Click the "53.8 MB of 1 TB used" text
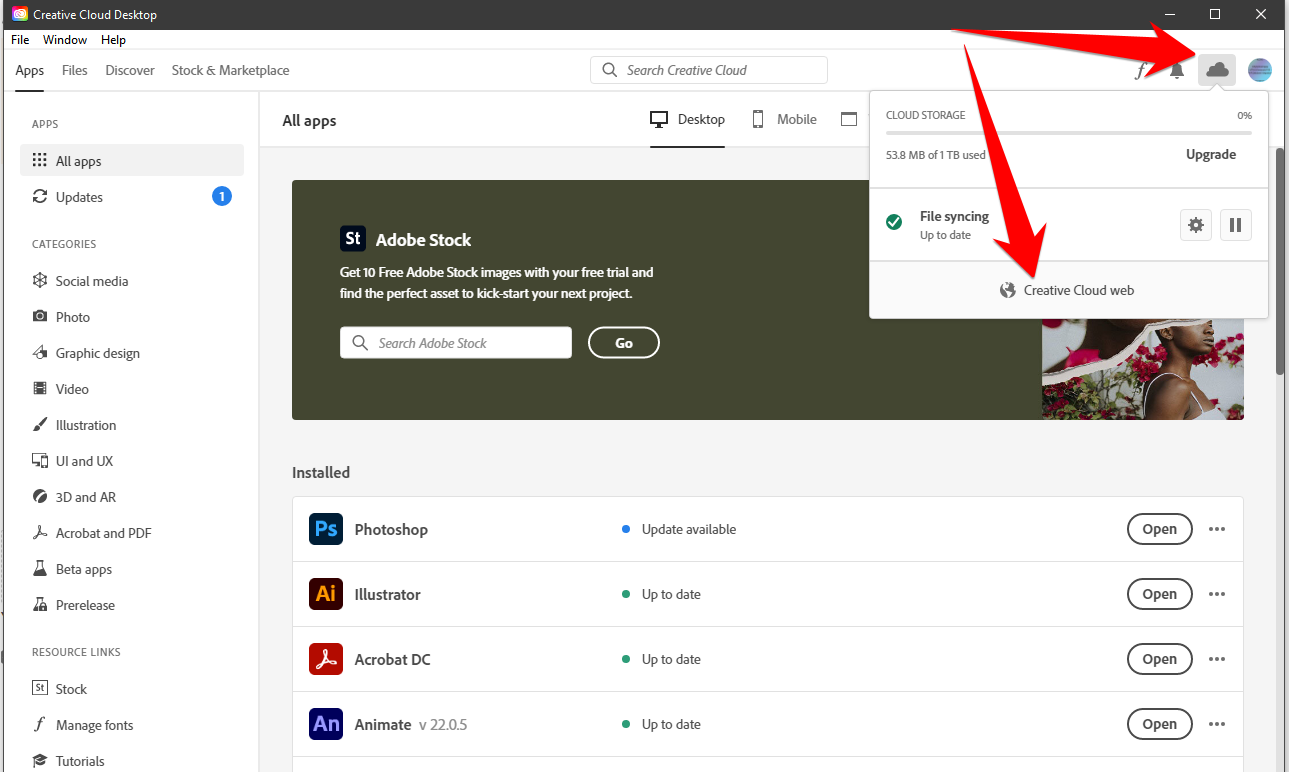This screenshot has width=1289, height=772. [936, 155]
